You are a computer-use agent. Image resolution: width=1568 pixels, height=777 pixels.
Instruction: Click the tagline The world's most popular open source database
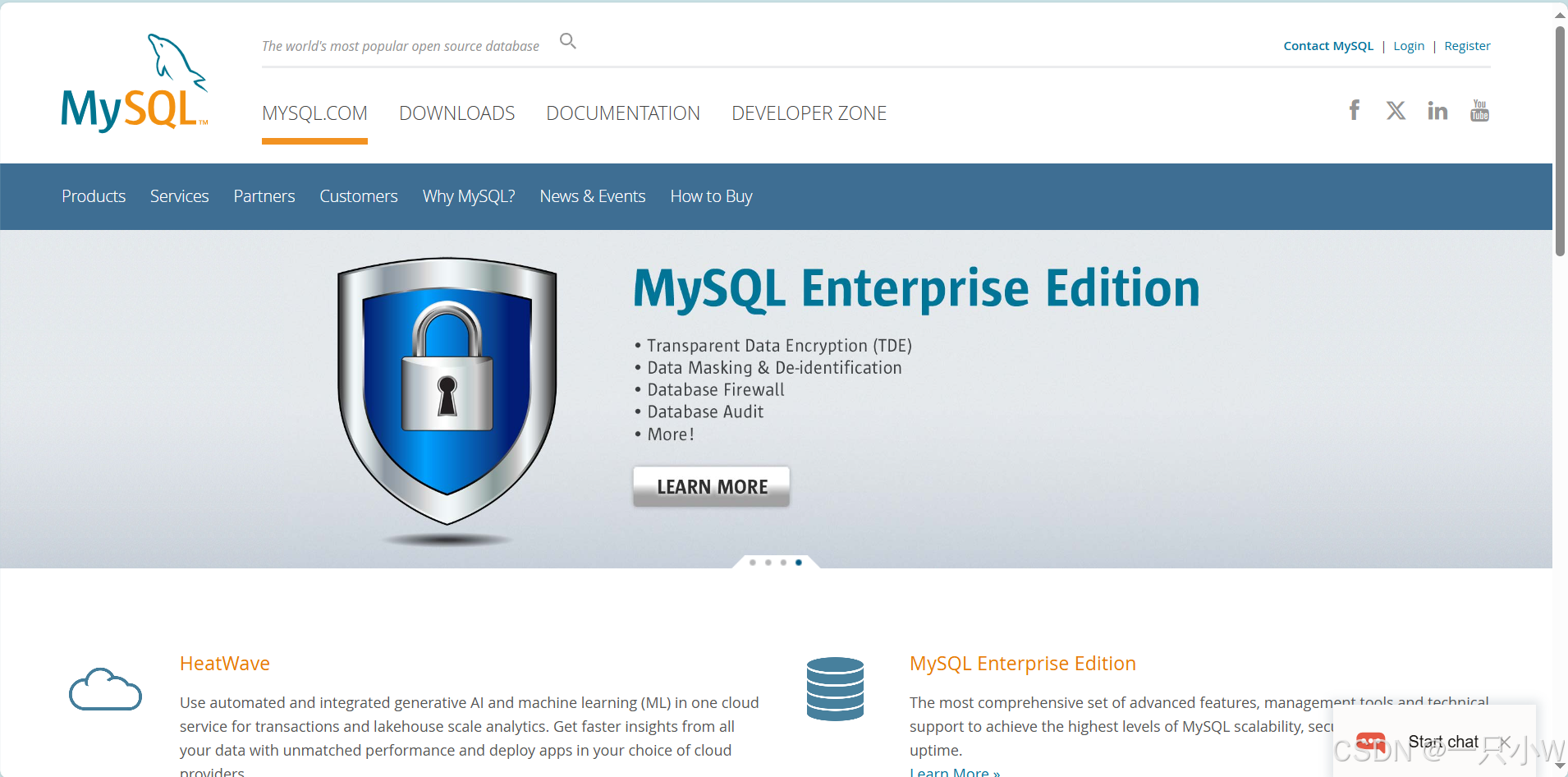pos(401,46)
